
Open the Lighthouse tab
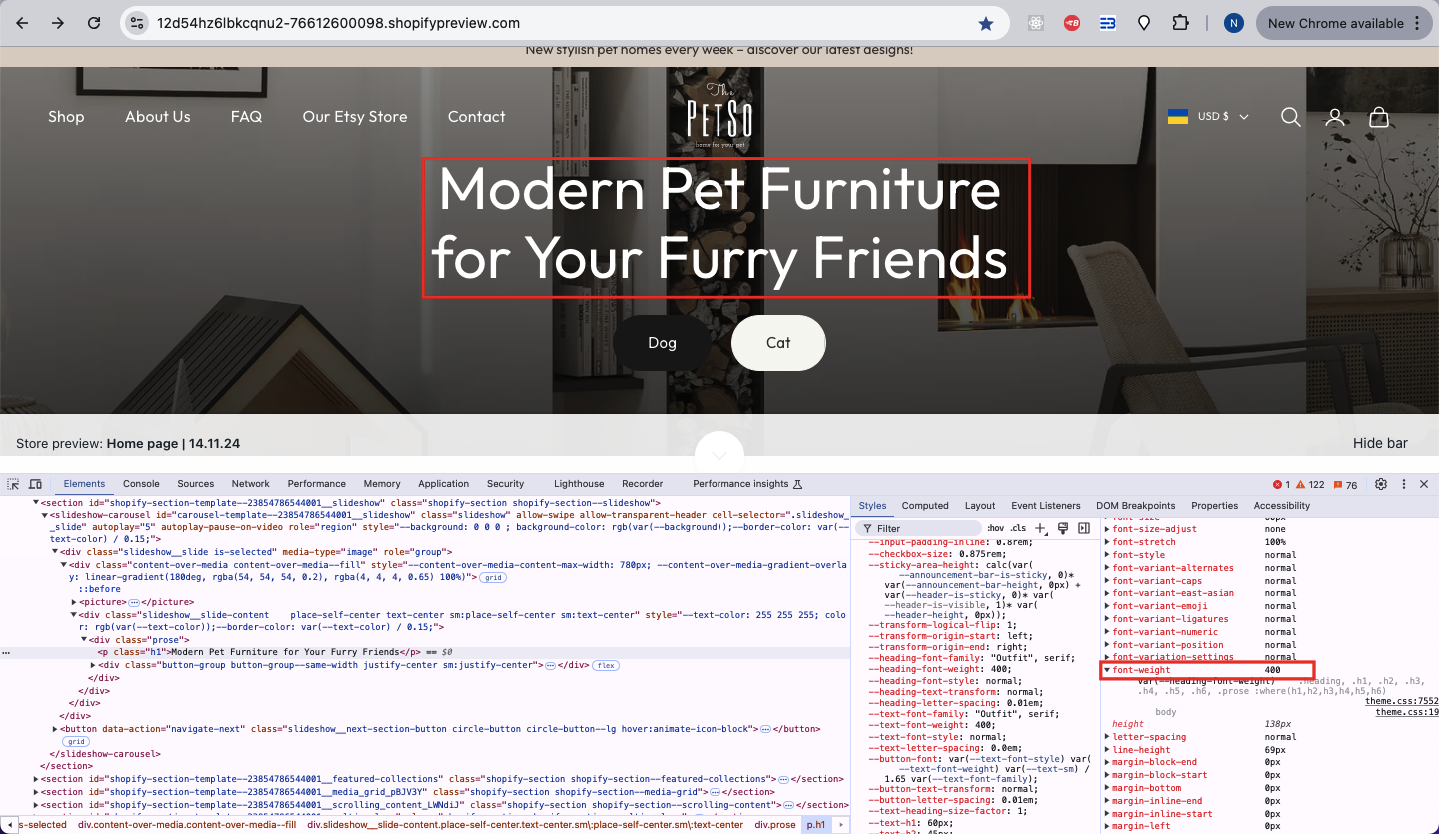click(579, 484)
